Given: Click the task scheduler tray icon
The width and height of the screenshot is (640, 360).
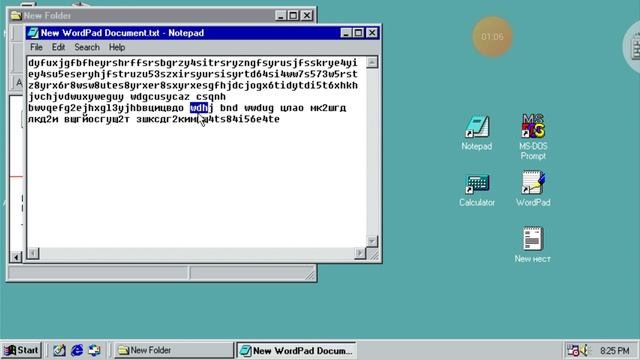Looking at the screenshot, I should [x=573, y=350].
